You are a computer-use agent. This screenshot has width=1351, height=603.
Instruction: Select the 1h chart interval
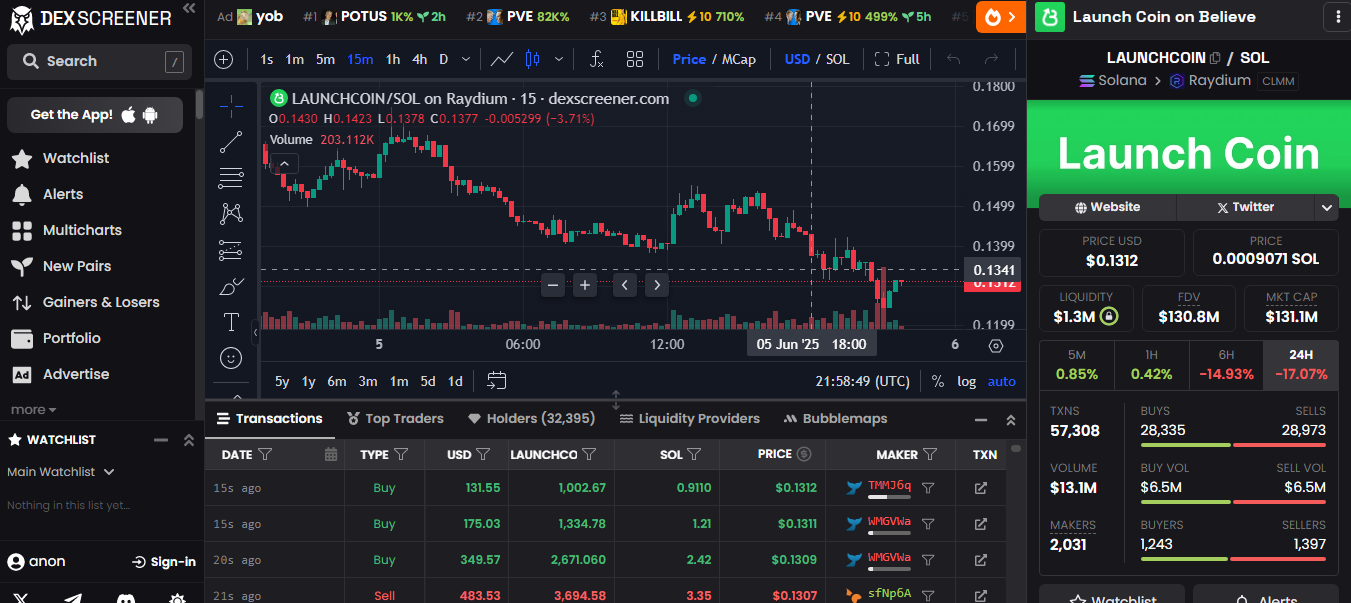pos(393,59)
